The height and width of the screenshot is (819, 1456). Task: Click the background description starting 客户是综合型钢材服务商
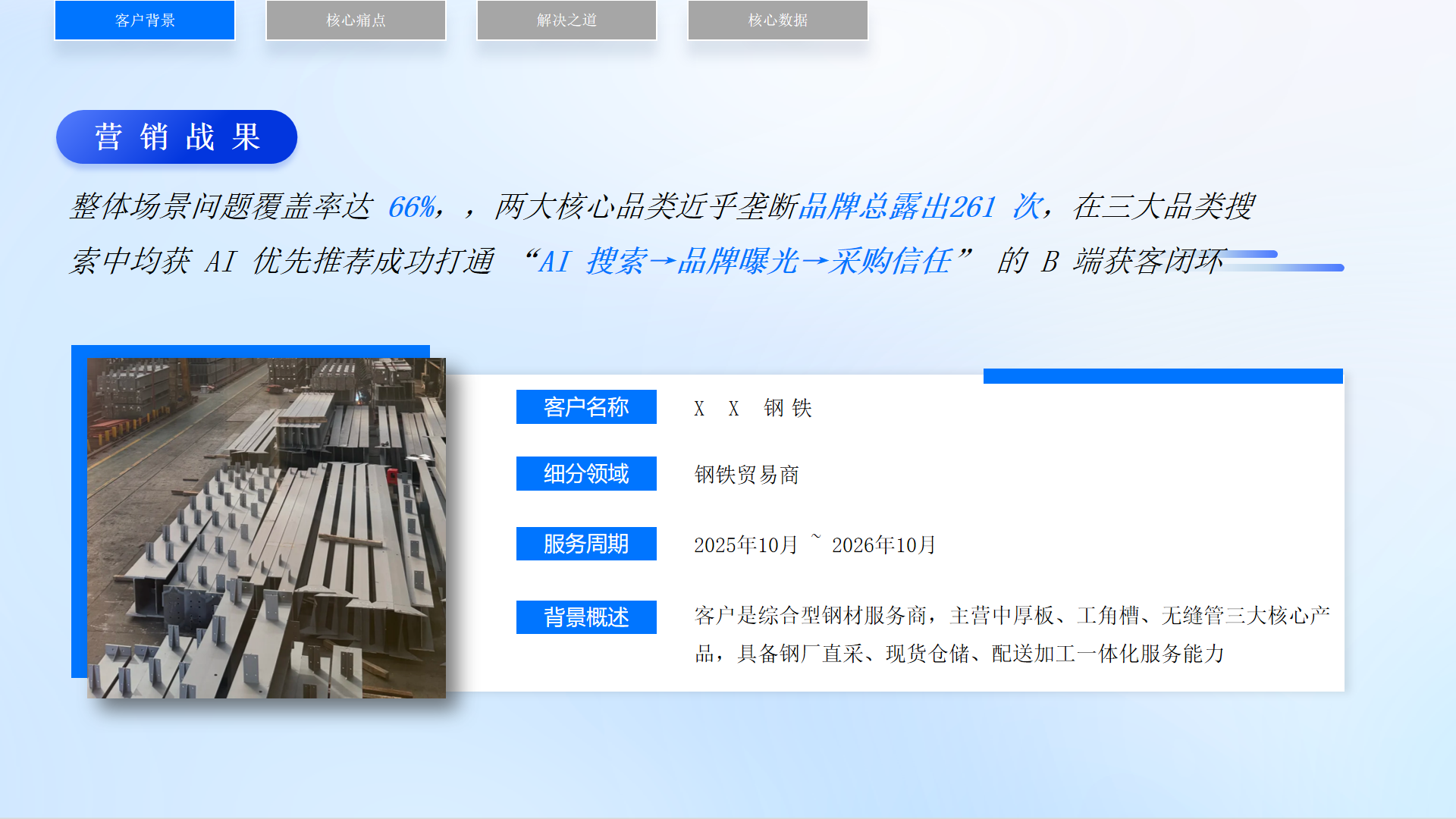point(1012,635)
